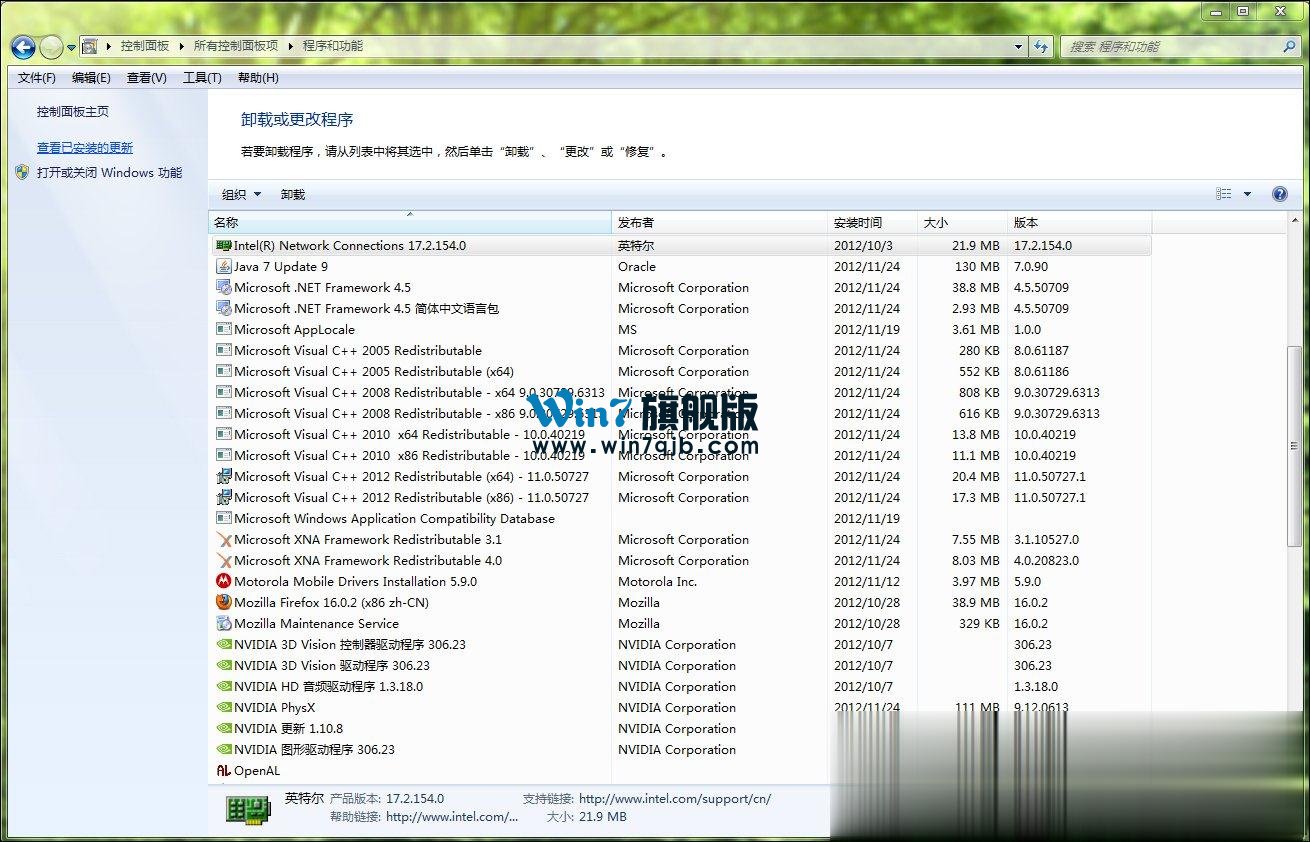This screenshot has height=842, width=1310.
Task: Open the recent pages dropdown next to Forward
Action: (x=72, y=47)
